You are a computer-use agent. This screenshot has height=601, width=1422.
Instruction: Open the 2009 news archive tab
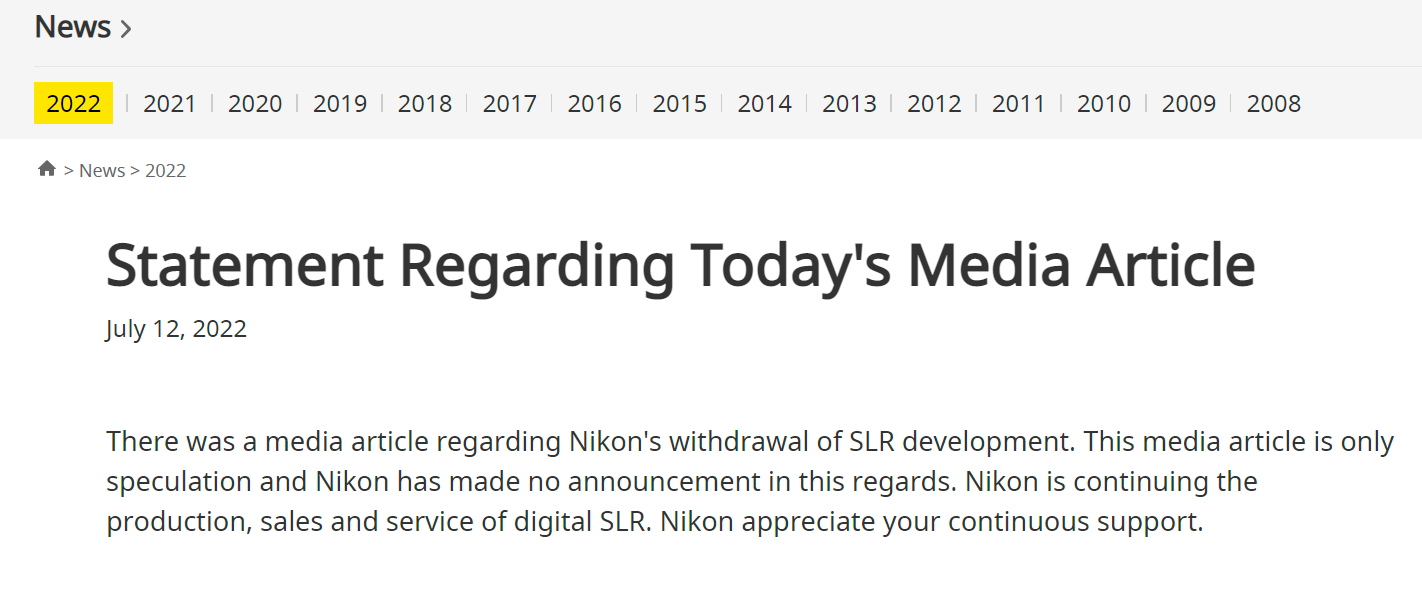tap(1189, 103)
